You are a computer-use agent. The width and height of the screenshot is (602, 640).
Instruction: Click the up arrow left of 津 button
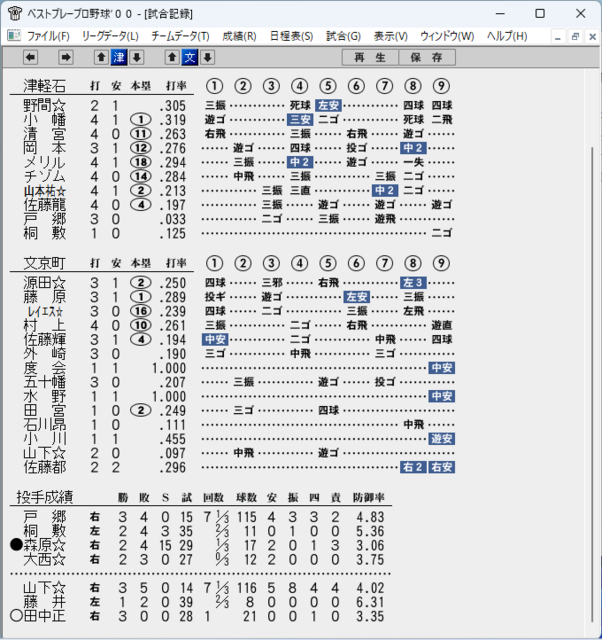[x=101, y=58]
